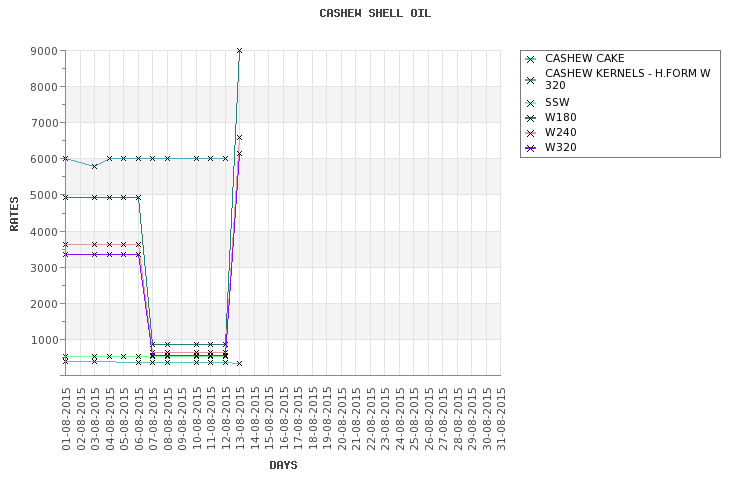750x500 pixels.
Task: Select the W320 legend label
Action: tap(561, 147)
